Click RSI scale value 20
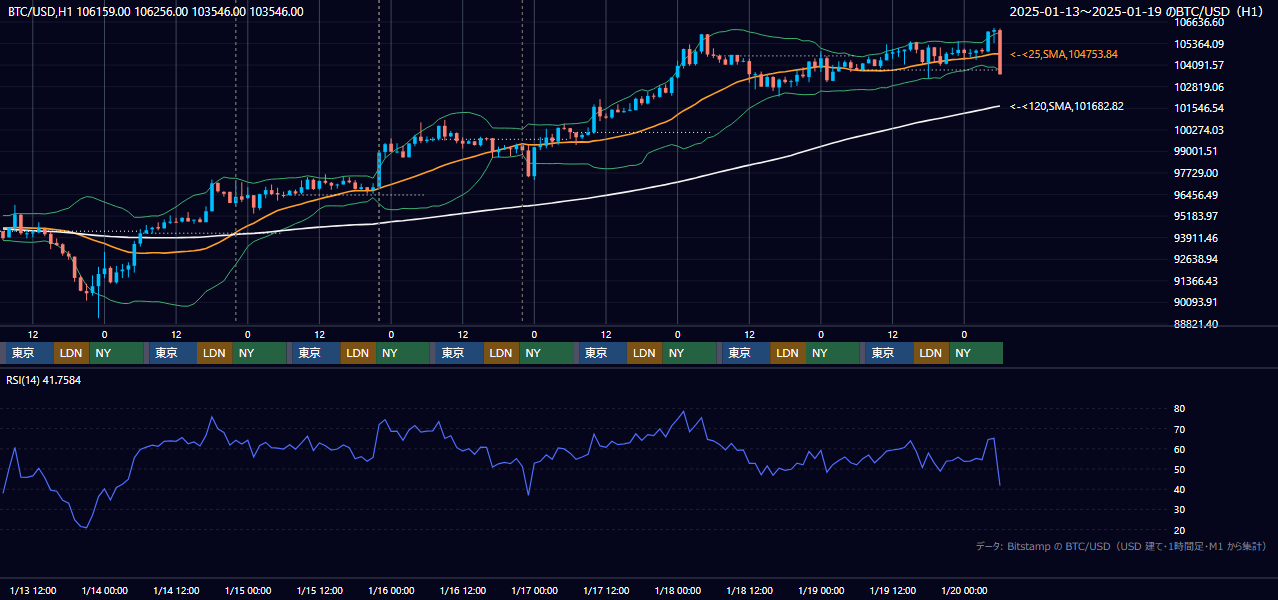This screenshot has width=1278, height=600. click(x=1179, y=530)
